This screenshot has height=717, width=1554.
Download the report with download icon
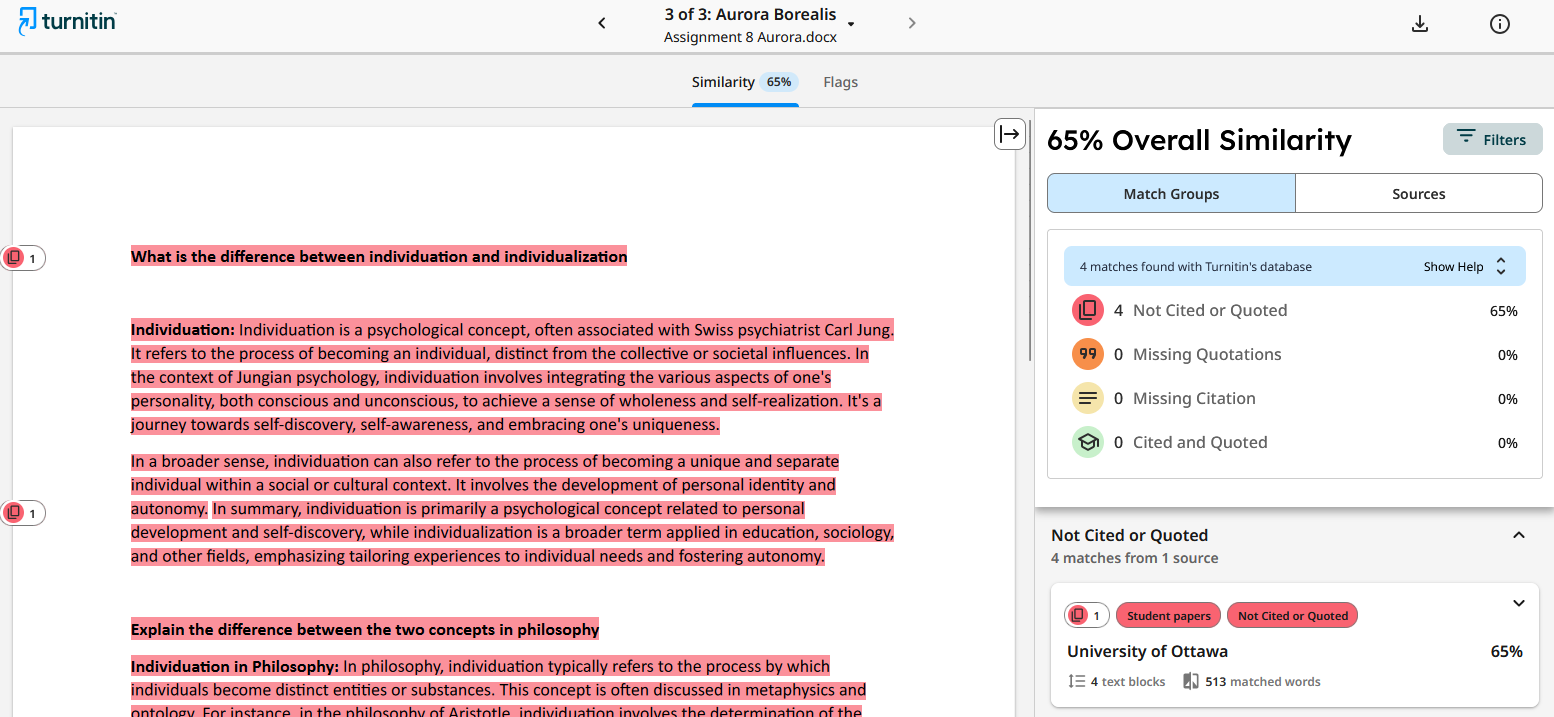1419,24
